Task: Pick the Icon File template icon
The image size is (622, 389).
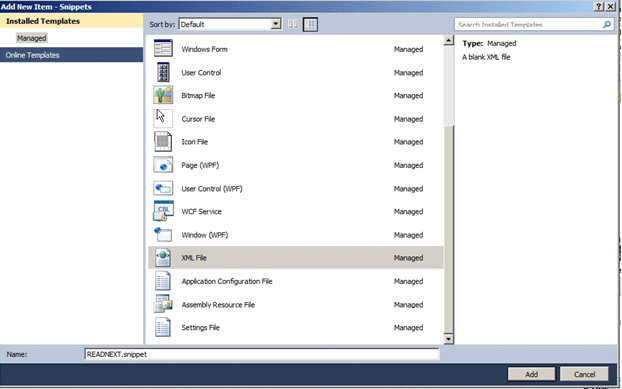Action: [x=163, y=142]
